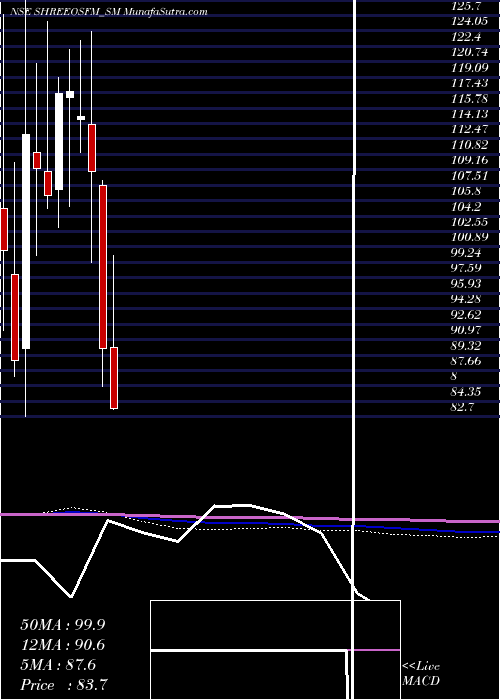The width and height of the screenshot is (500, 700).
Task: Click the 5MA : 87.6 readout
Action: click(58, 665)
